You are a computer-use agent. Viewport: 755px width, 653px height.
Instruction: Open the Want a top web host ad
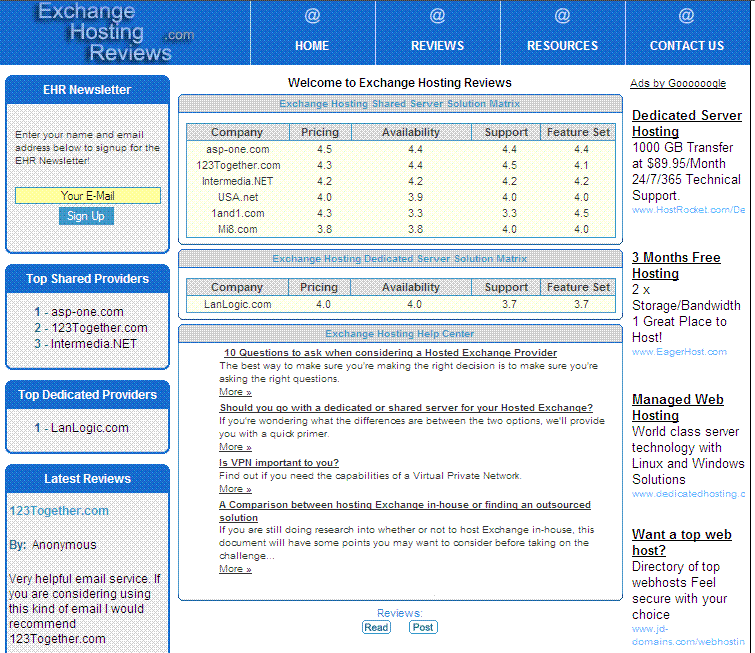click(x=682, y=542)
